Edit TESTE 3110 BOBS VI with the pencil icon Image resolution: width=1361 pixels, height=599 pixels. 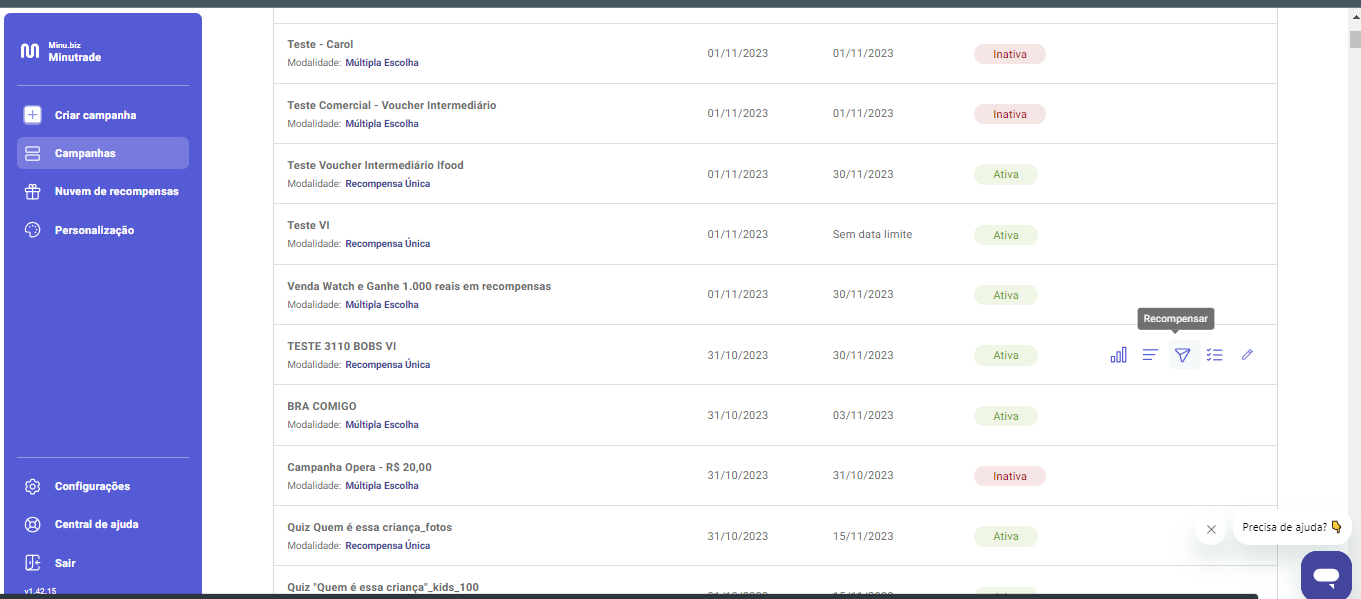(x=1247, y=355)
